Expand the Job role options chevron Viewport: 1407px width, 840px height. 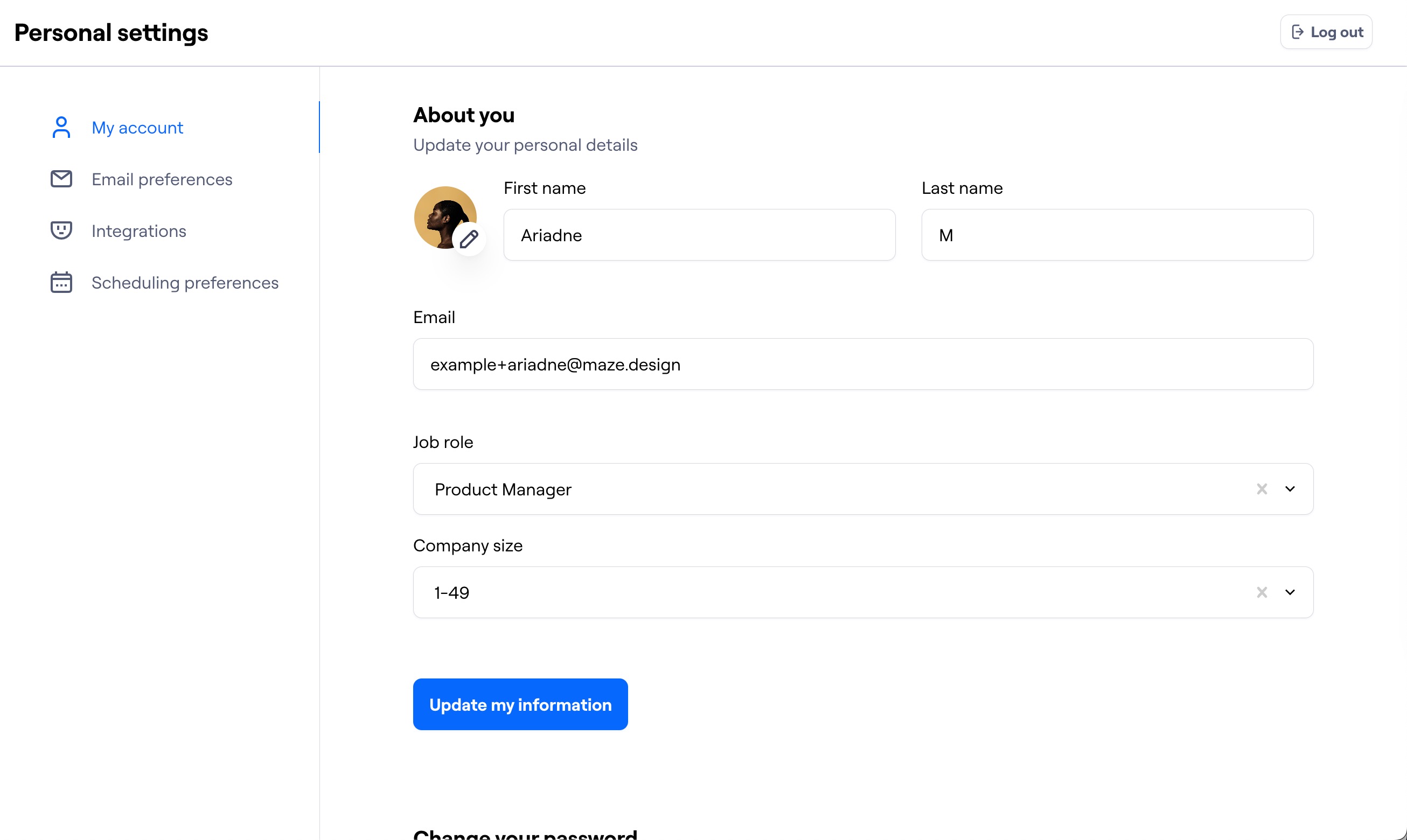point(1291,489)
